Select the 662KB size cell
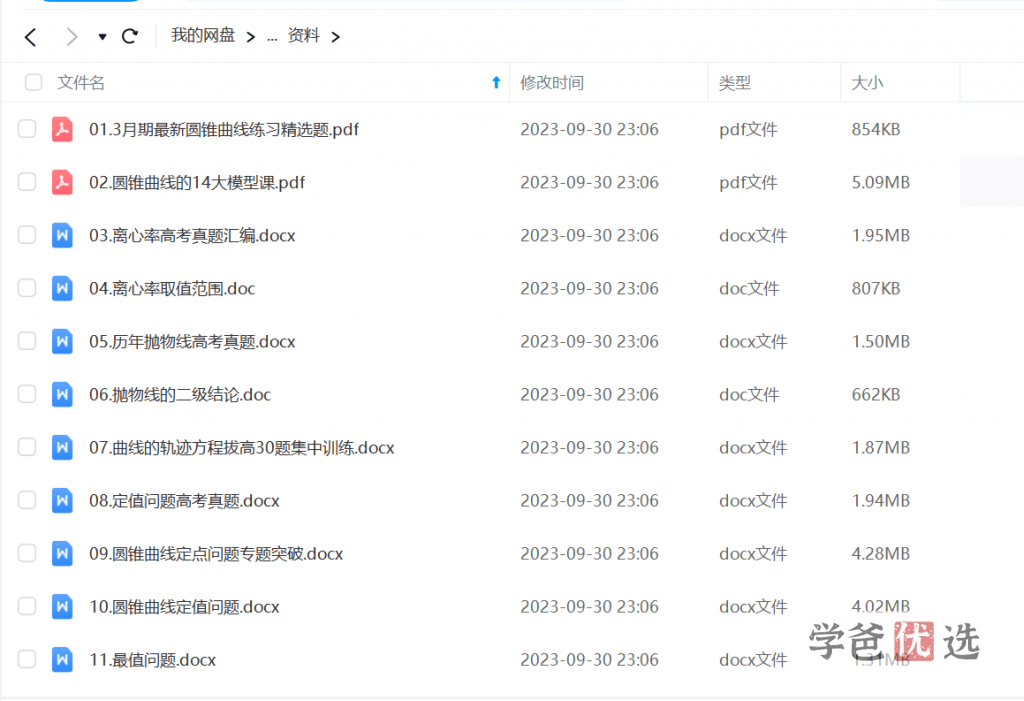Image resolution: width=1024 pixels, height=701 pixels. click(x=876, y=395)
